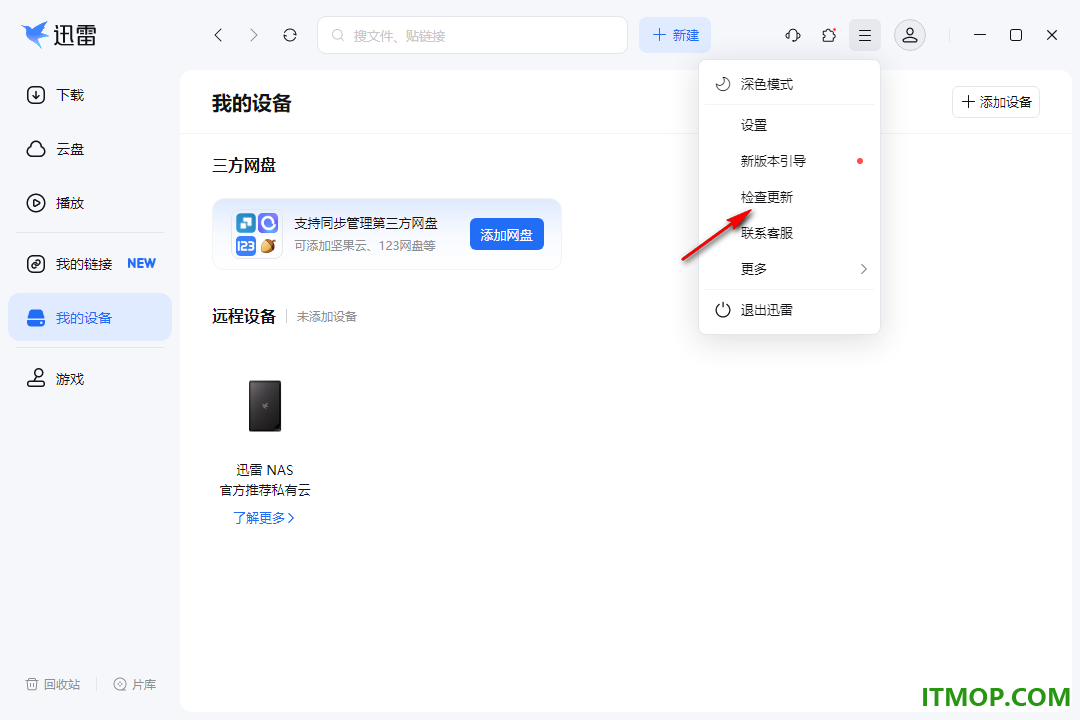Click the 三方网盘 heading

coord(244,165)
